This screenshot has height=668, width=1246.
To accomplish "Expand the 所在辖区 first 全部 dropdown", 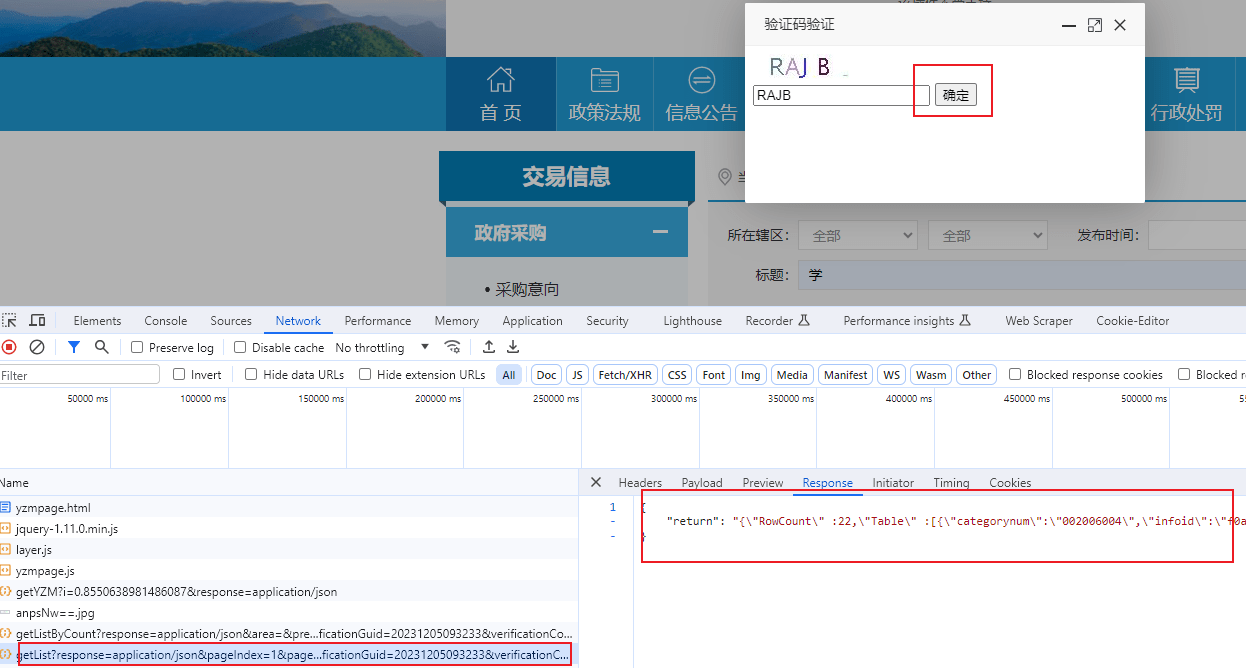I will coord(857,236).
